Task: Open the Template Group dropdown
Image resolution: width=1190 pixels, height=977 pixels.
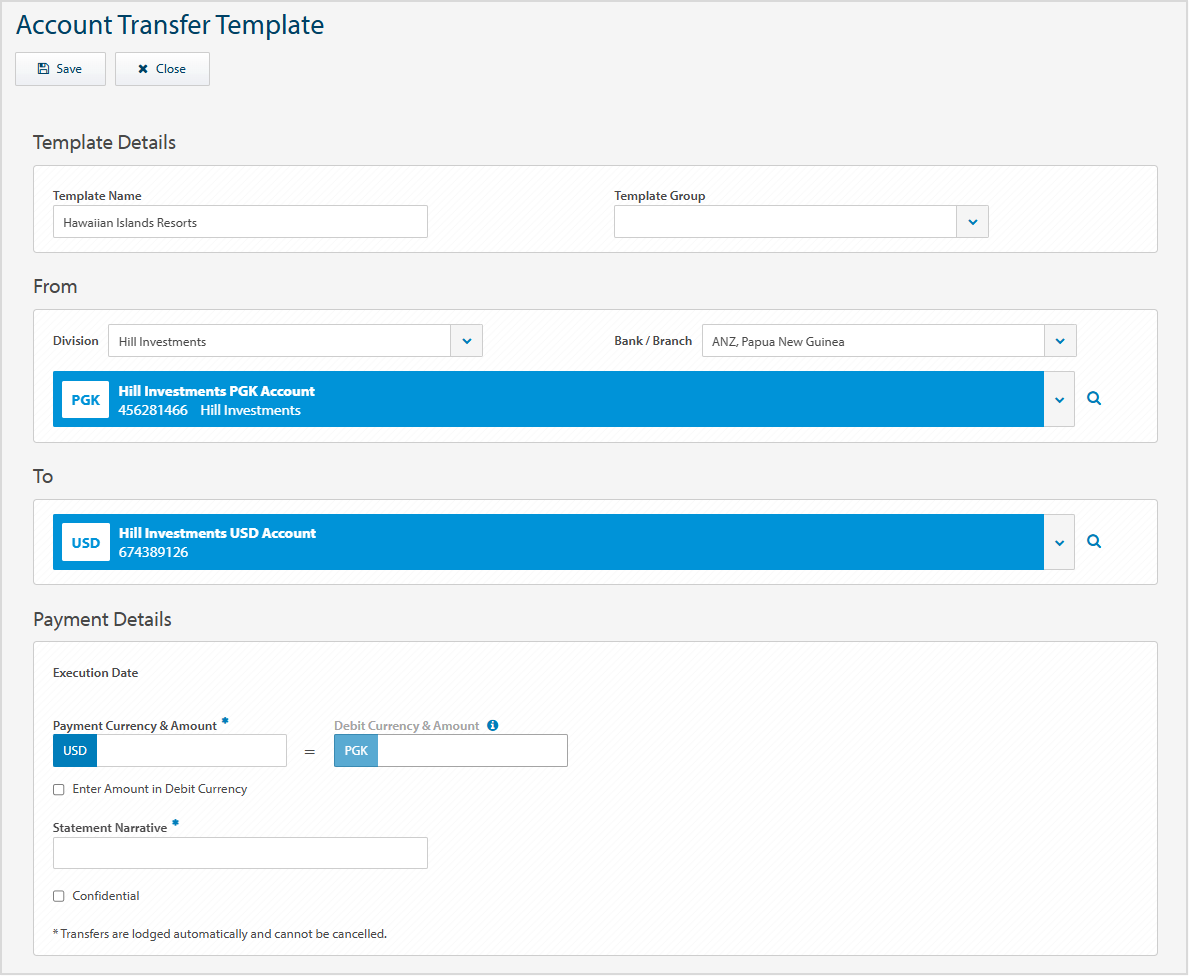Action: tap(972, 221)
